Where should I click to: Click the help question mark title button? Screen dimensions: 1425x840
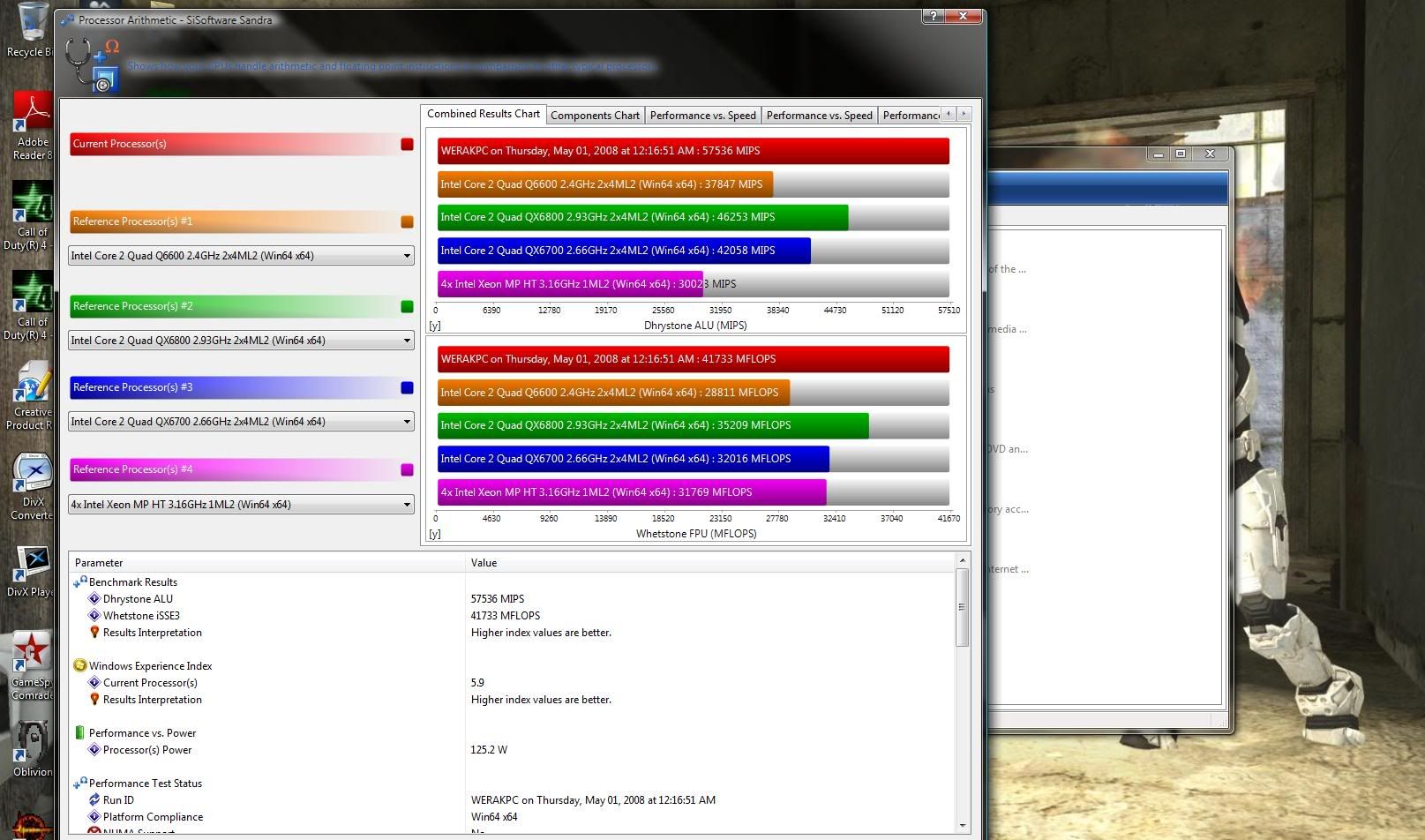click(934, 16)
